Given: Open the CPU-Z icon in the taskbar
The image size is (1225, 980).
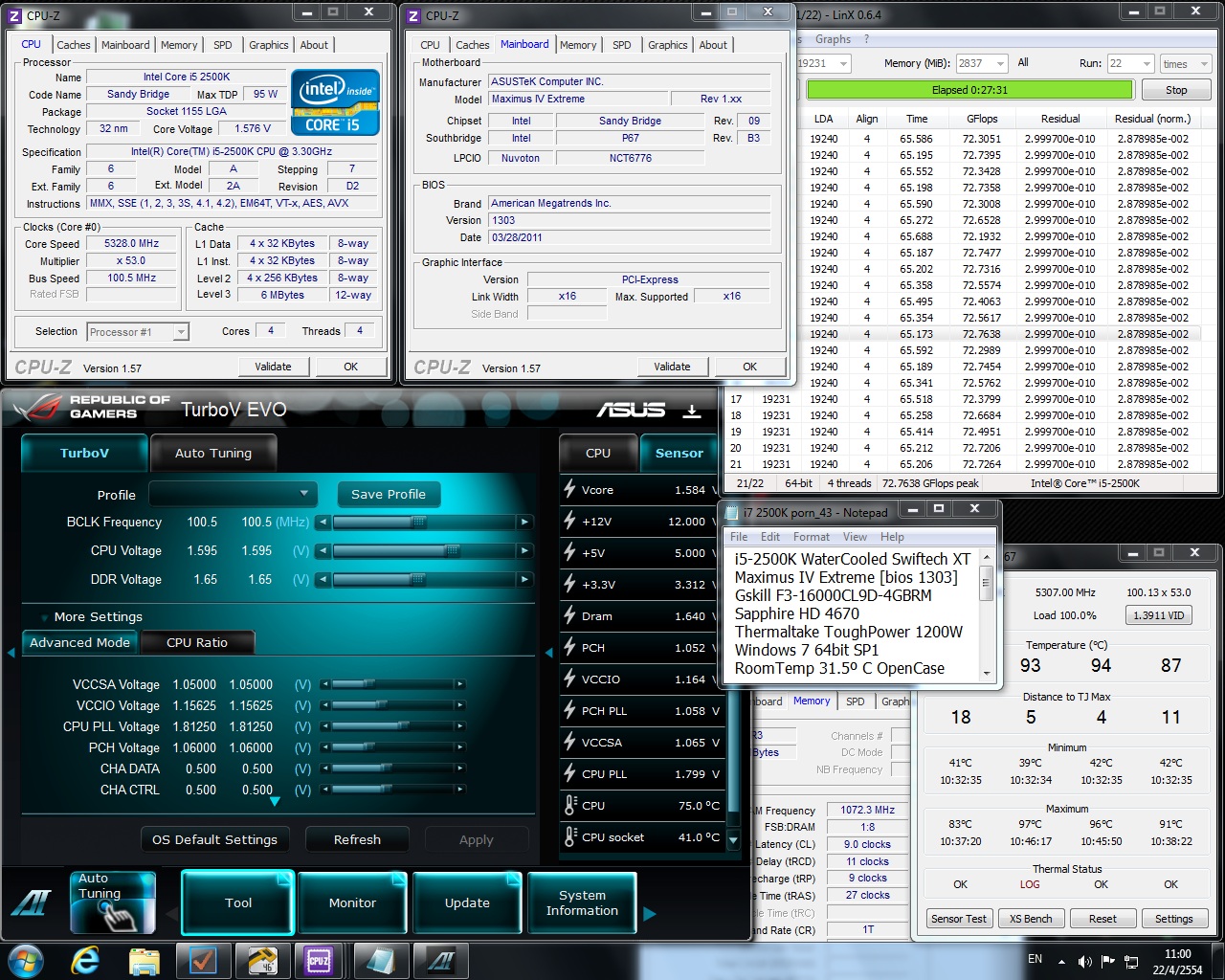Looking at the screenshot, I should [x=319, y=960].
